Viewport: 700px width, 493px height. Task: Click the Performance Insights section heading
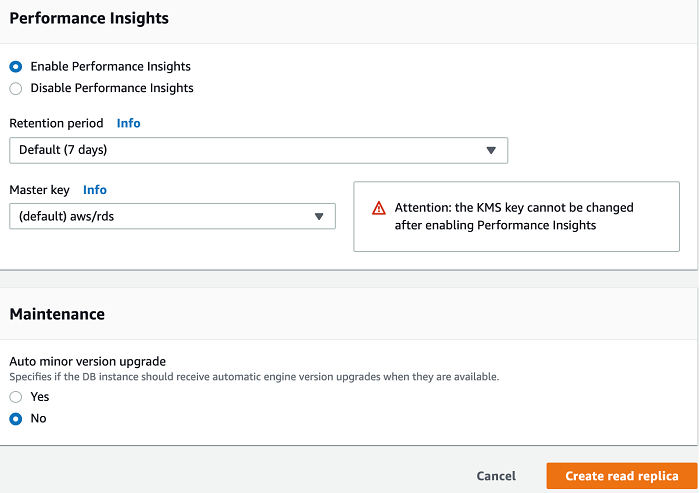(89, 18)
